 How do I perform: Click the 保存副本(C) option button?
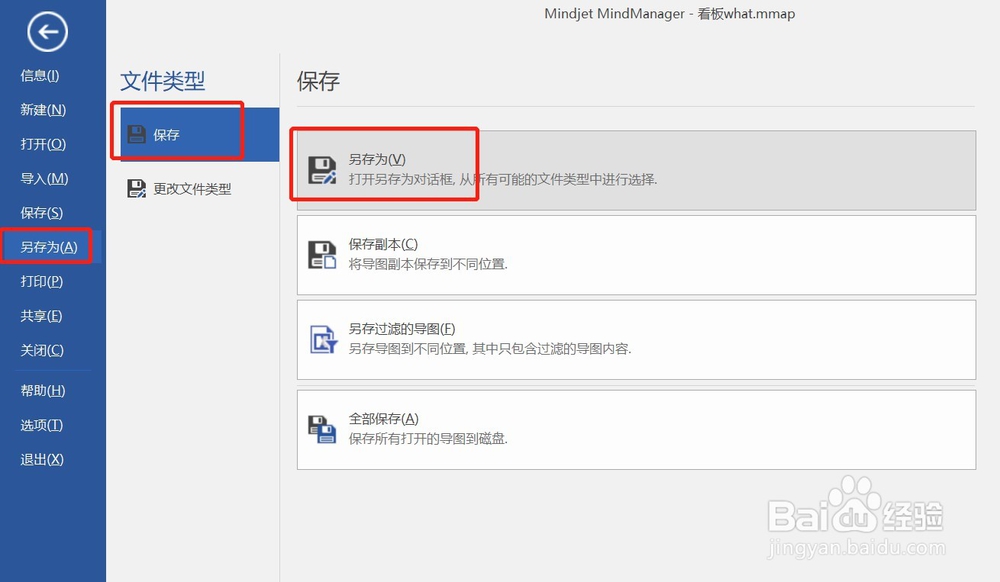(636, 255)
